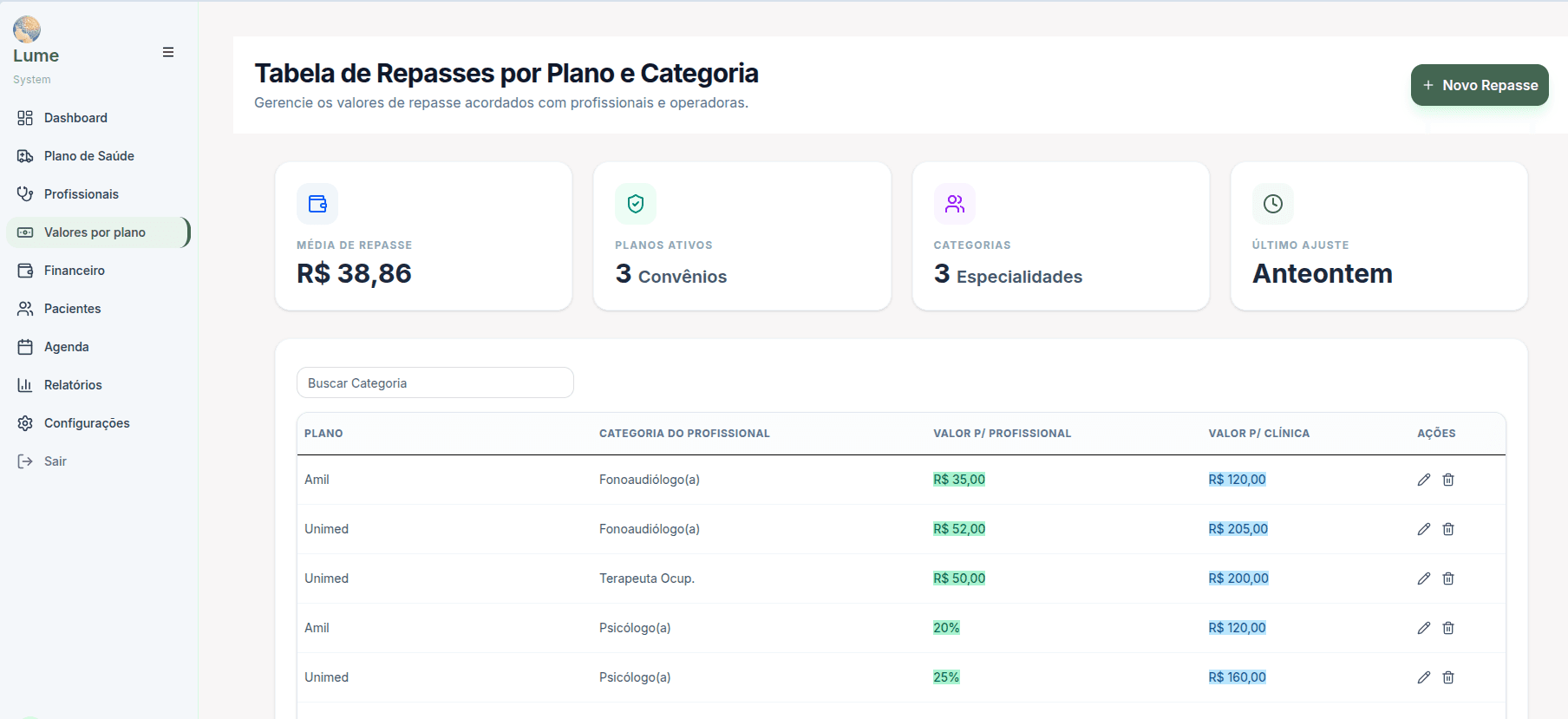This screenshot has width=1568, height=719.
Task: Delete the Unimed Terapeuta Ocup. row
Action: coord(1448,578)
